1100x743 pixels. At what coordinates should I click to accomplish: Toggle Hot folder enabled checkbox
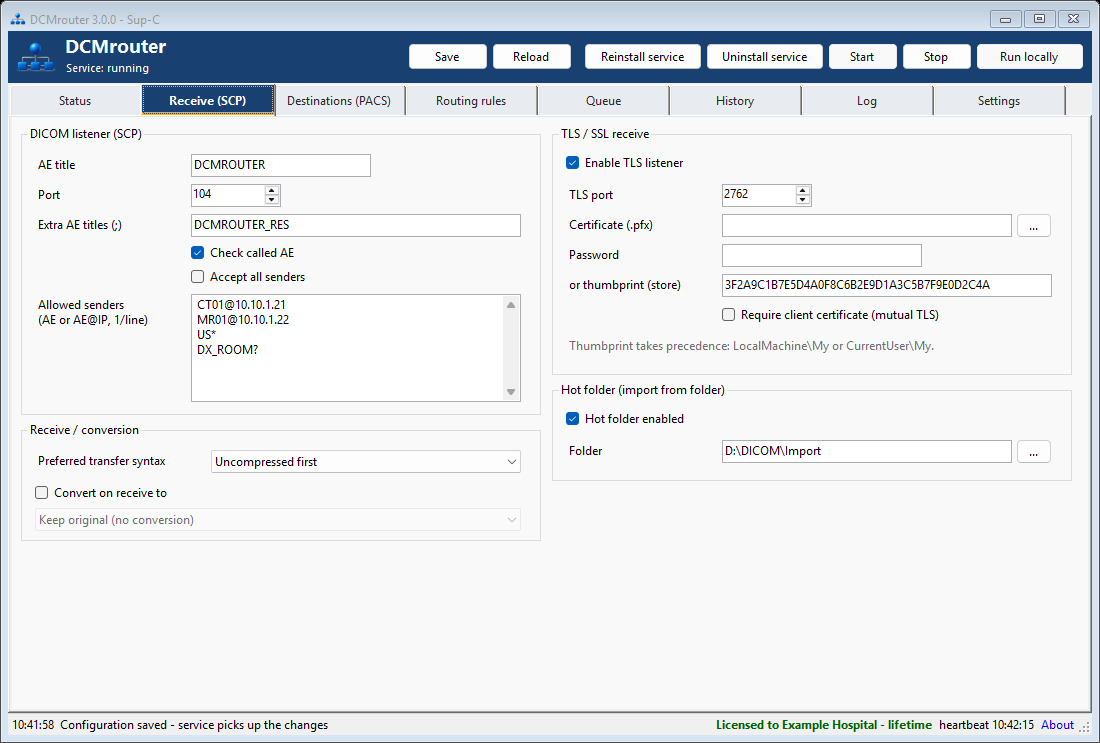[572, 419]
